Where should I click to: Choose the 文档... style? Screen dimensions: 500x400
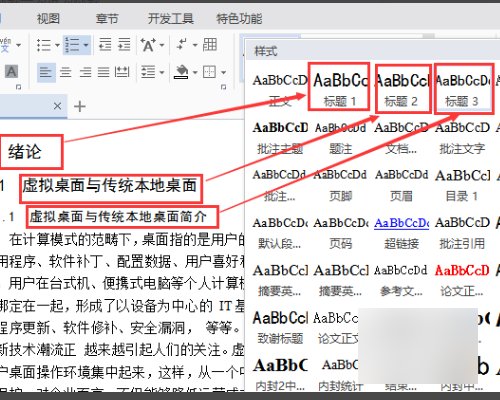click(401, 137)
